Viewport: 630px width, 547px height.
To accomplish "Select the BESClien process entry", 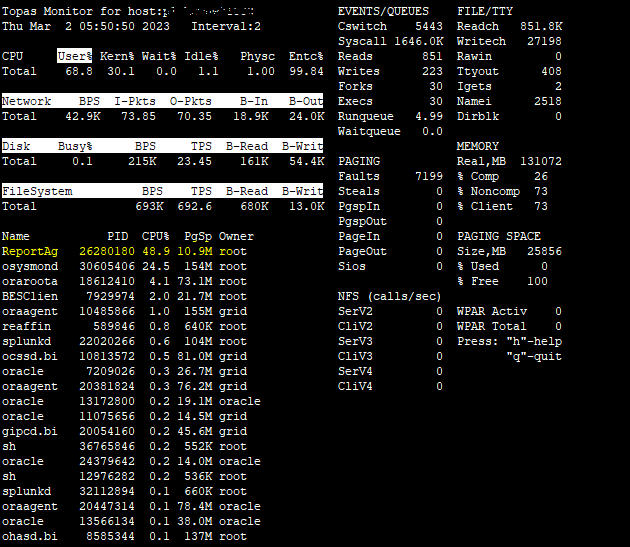I will click(x=30, y=297).
